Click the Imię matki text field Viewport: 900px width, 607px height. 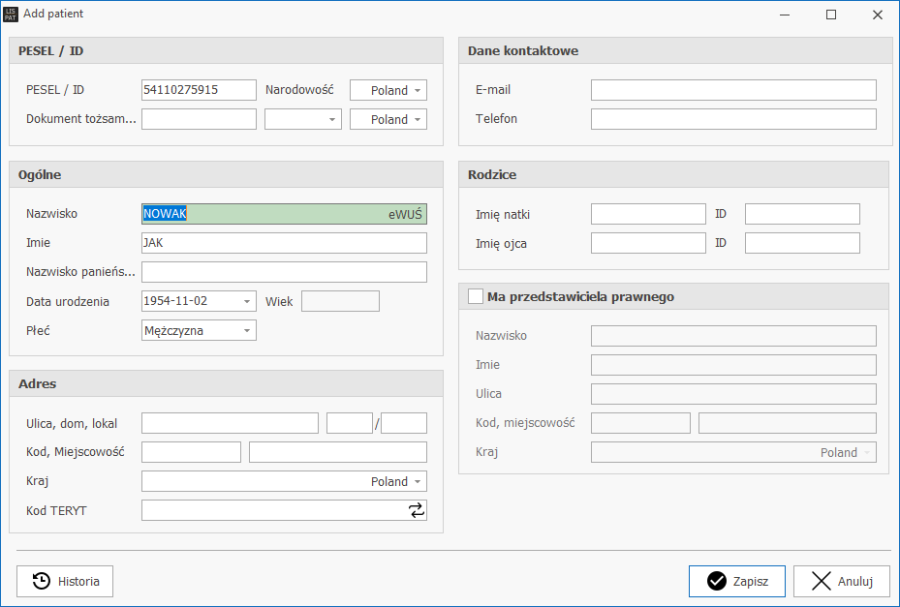click(x=648, y=214)
